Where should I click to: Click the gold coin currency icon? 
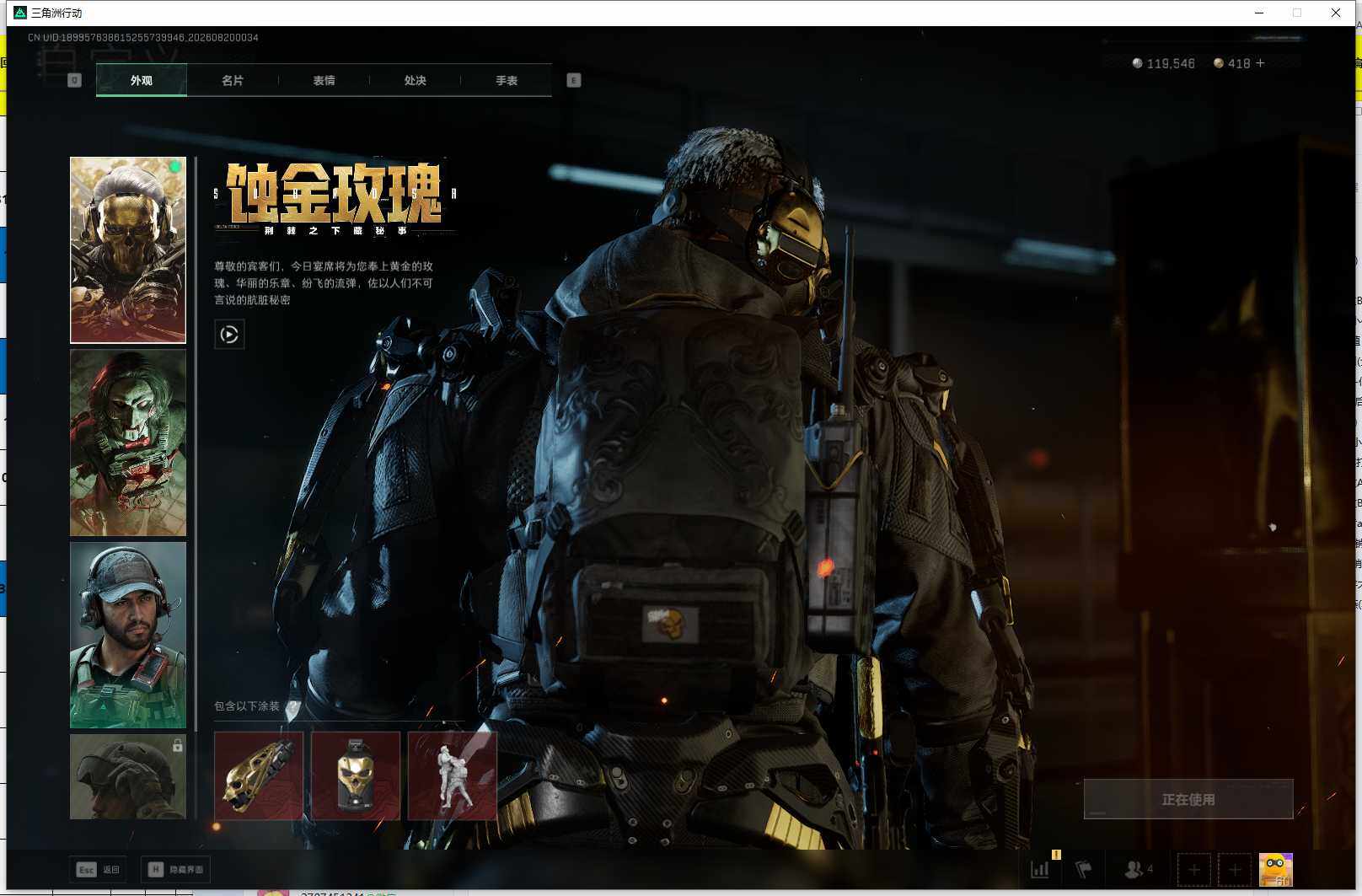[1219, 63]
